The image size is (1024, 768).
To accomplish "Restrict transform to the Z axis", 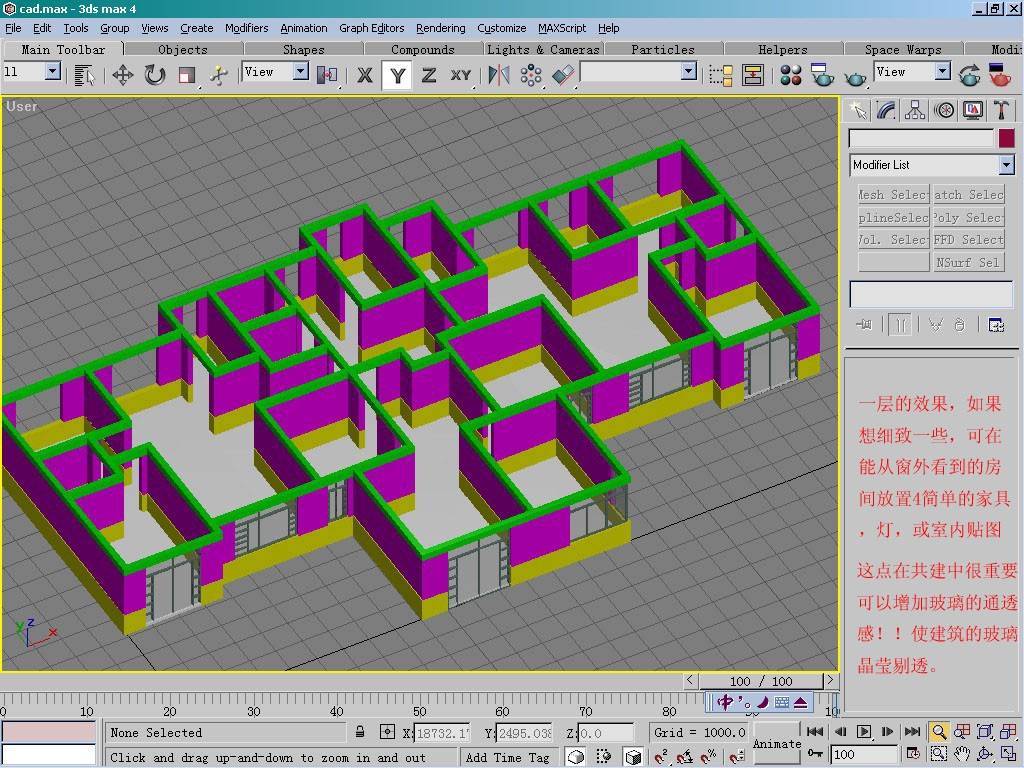I will (429, 75).
